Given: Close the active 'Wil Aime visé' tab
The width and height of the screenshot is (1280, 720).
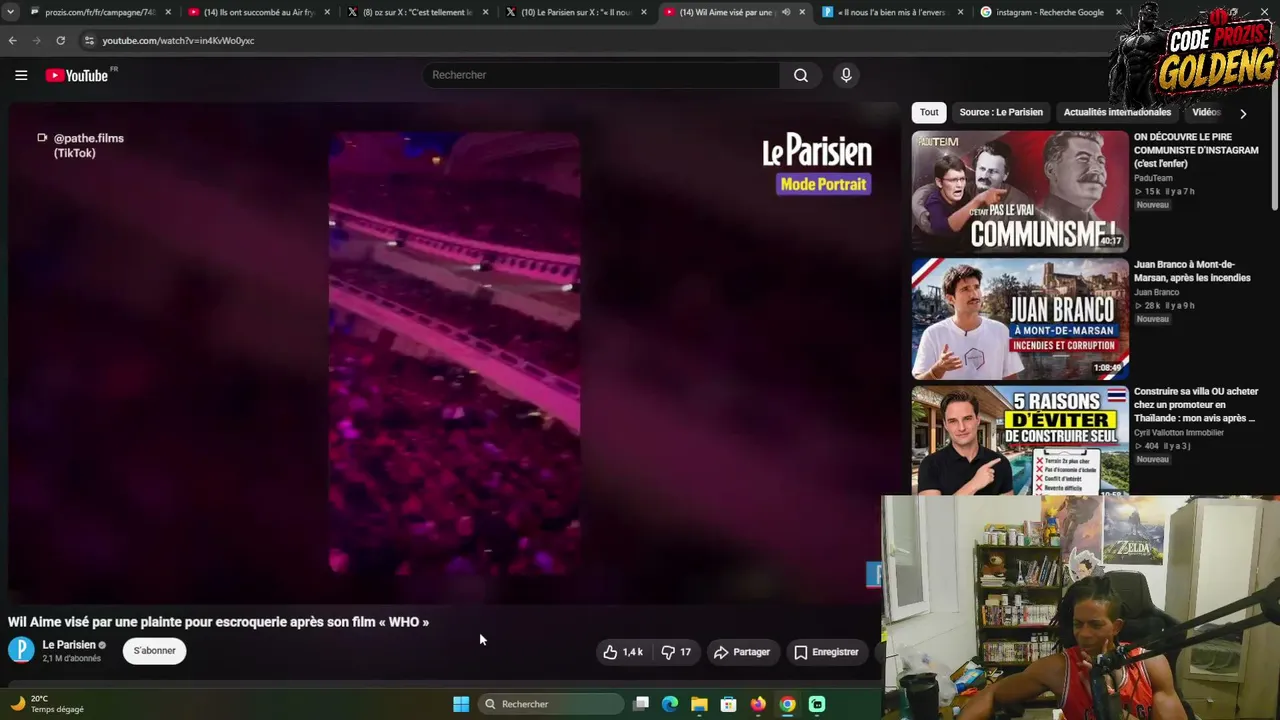Looking at the screenshot, I should pos(802,12).
